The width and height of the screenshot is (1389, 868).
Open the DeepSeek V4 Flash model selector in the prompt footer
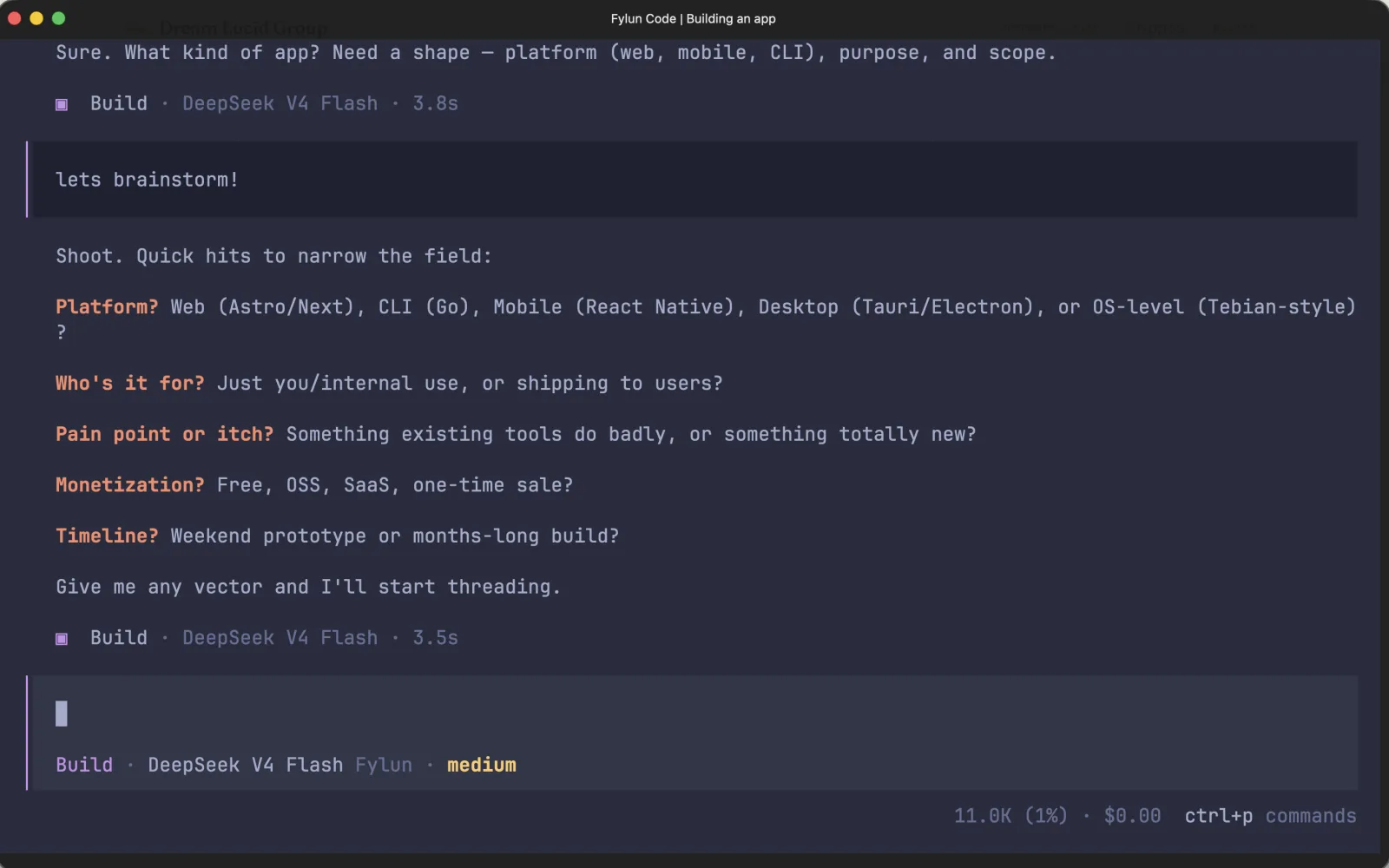(246, 765)
